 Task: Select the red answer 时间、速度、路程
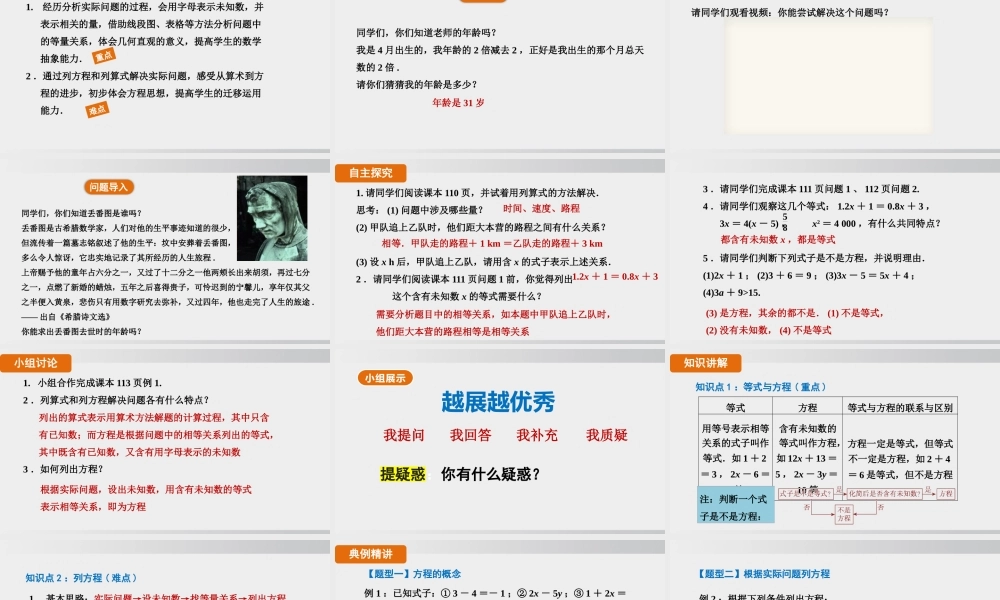pos(541,208)
